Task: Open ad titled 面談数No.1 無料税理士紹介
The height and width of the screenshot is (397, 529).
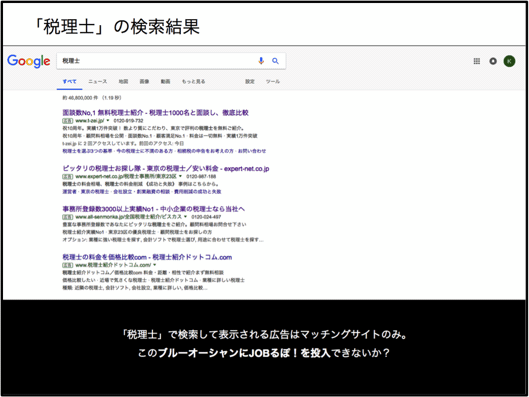Action: coord(156,113)
